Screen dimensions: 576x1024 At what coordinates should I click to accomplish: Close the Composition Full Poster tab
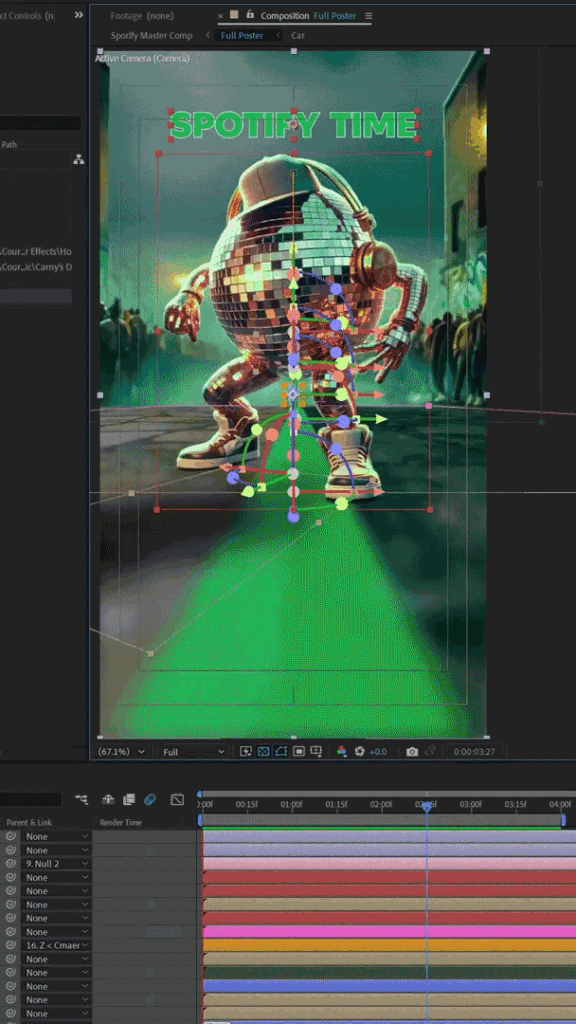(x=220, y=16)
